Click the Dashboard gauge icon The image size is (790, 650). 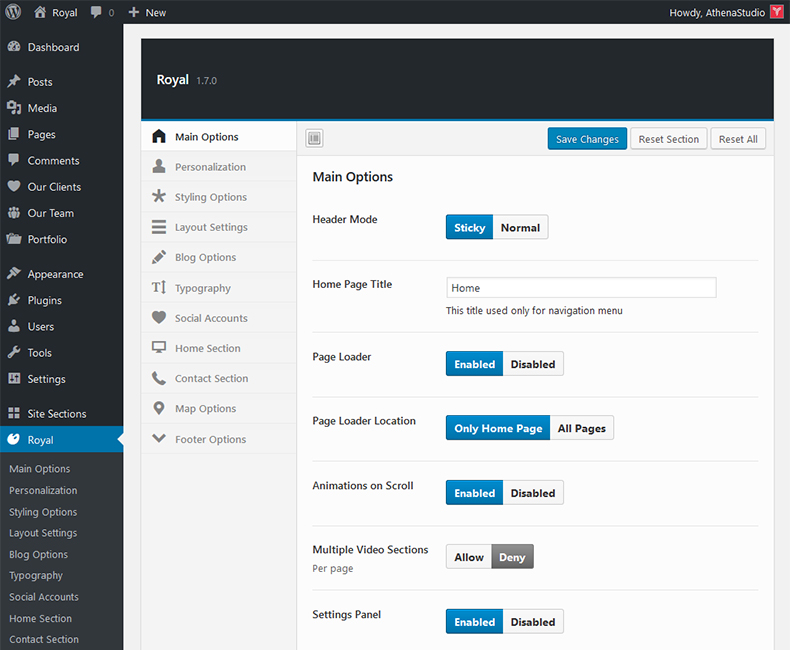[14, 47]
